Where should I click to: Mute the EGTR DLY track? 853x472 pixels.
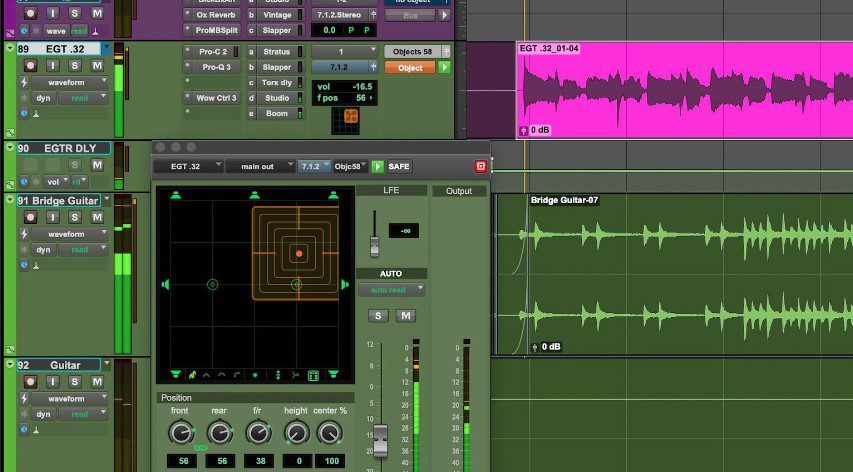tap(97, 165)
